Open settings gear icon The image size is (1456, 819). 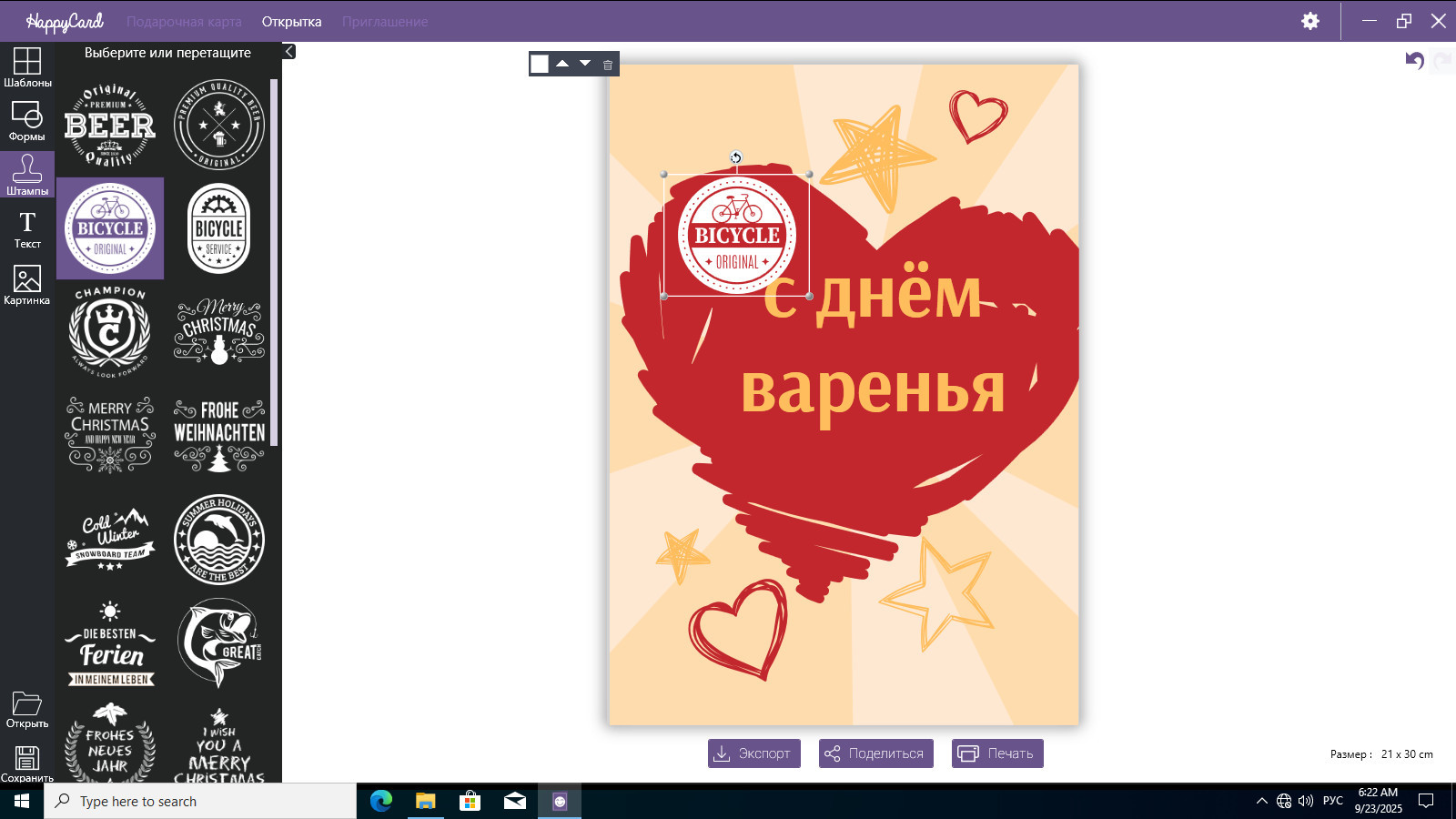point(1310,21)
